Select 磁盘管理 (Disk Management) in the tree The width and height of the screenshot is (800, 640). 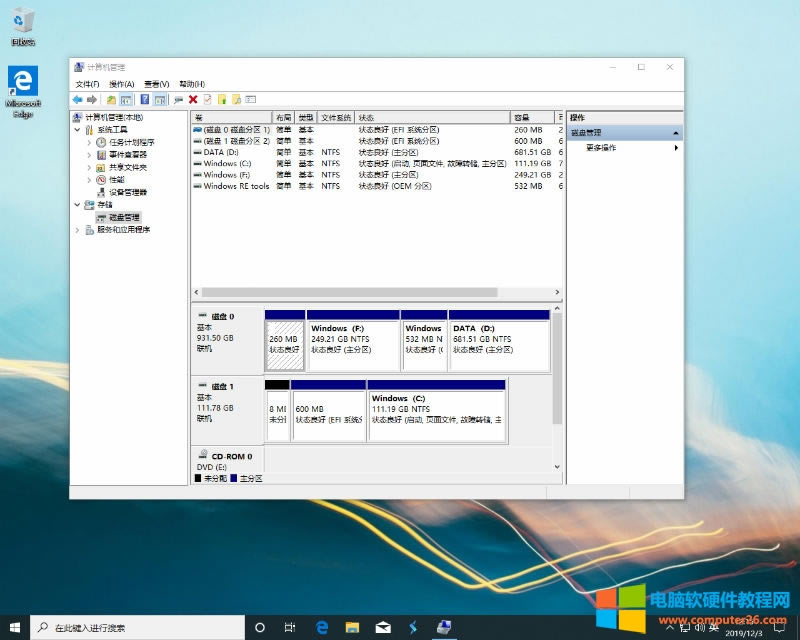pos(124,217)
